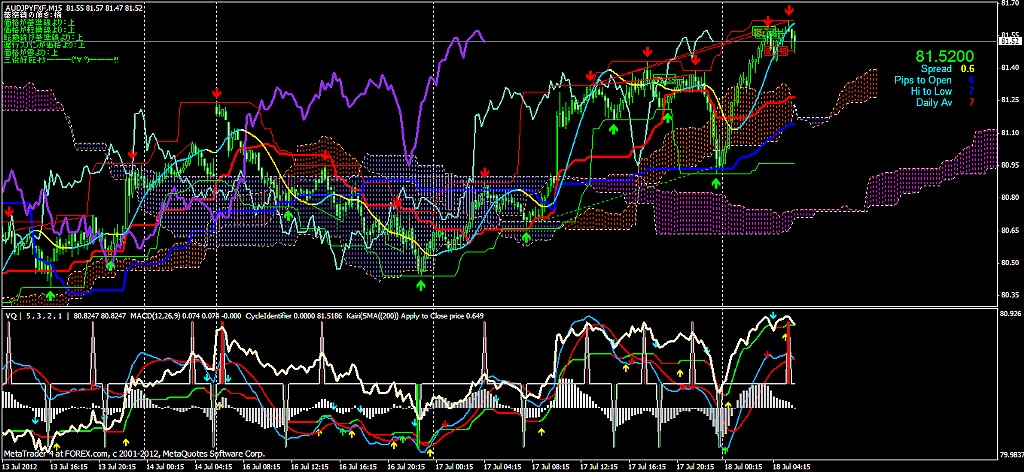Select the red sell arrow above the 14 Jul spike
This screenshot has height=472, width=1024.
coord(217,93)
